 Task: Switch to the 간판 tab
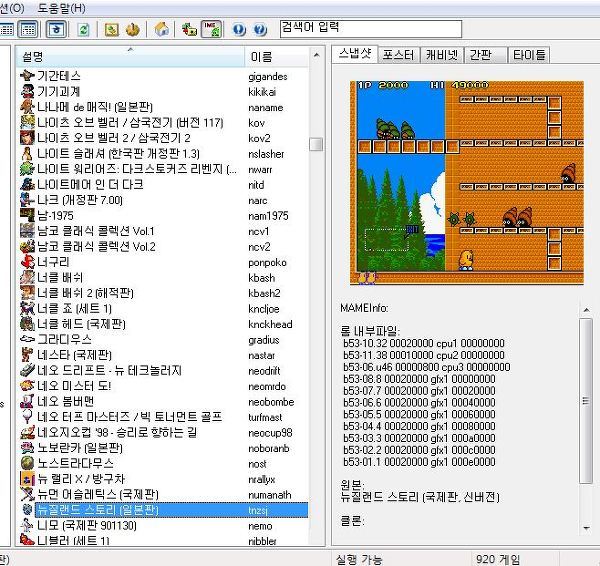485,55
